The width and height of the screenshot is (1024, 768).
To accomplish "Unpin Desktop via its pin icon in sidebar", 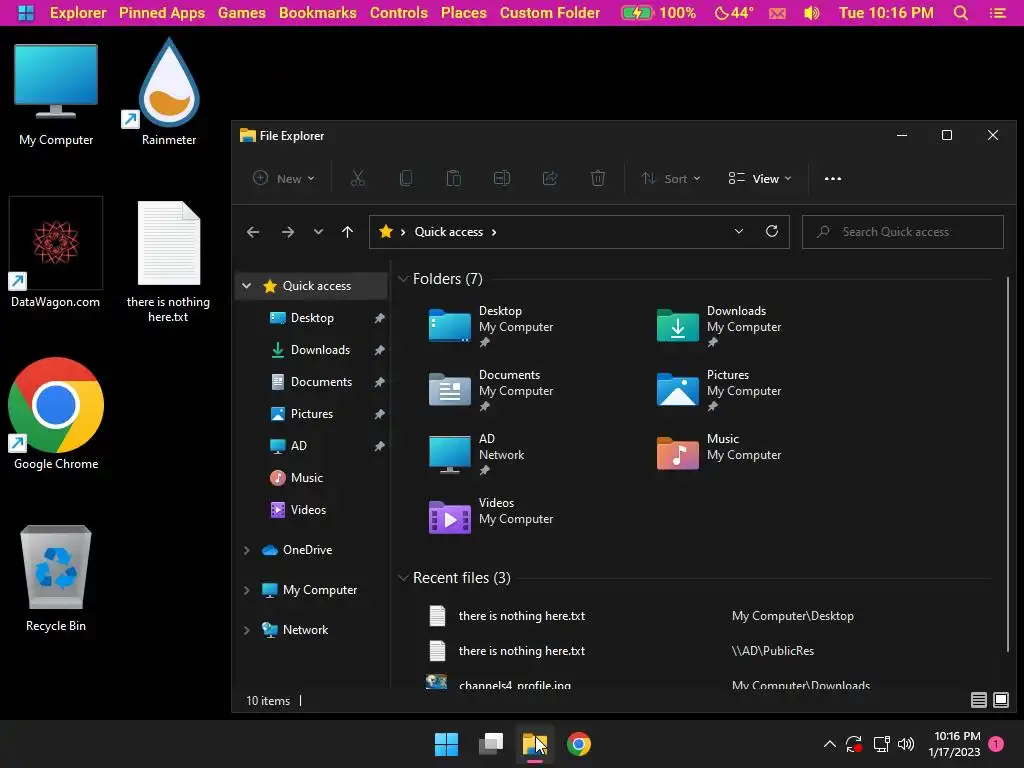I will (379, 318).
